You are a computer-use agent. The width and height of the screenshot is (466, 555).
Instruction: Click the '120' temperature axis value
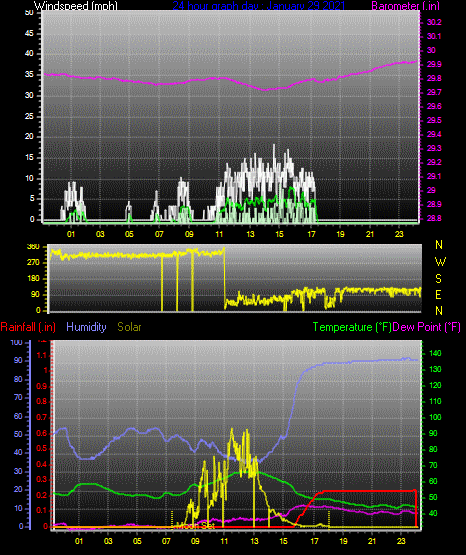click(x=435, y=385)
